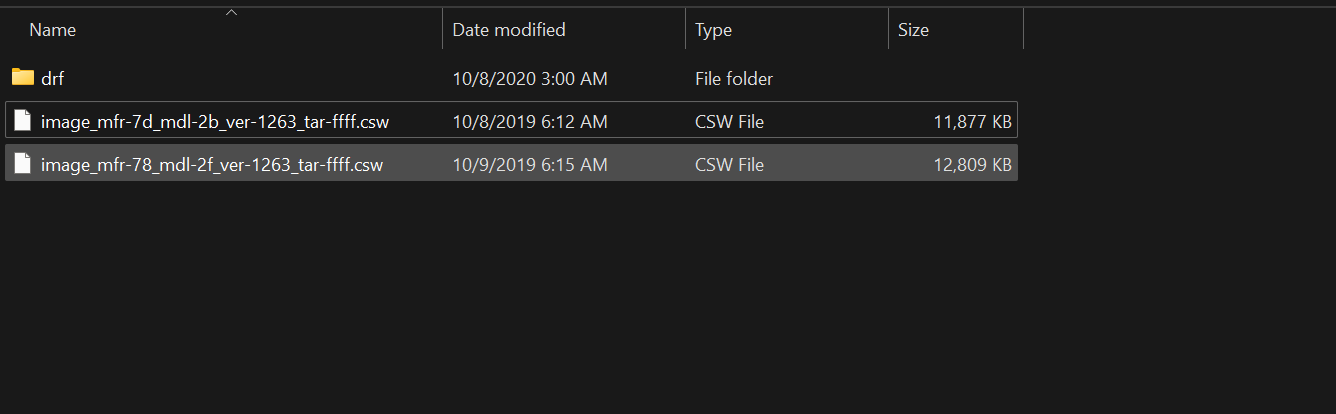Click the file icon for image_mfr-78_mdl-2f
Screen dimensions: 1336x414
tap(23, 164)
